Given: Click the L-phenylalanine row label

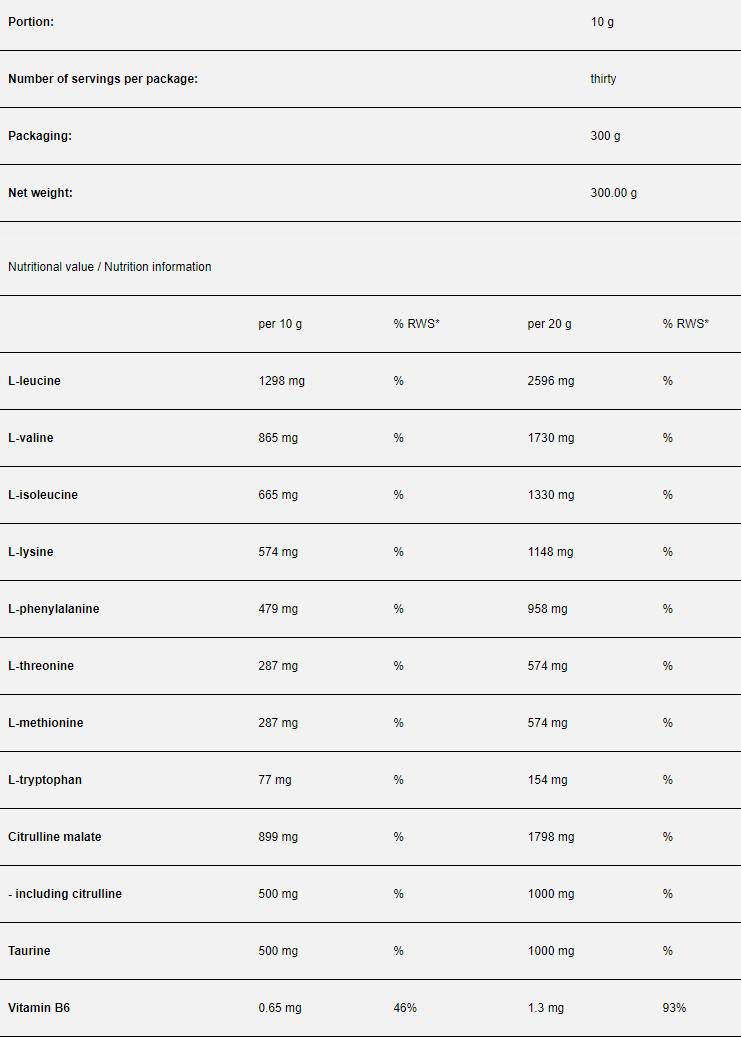Looking at the screenshot, I should pos(53,609).
